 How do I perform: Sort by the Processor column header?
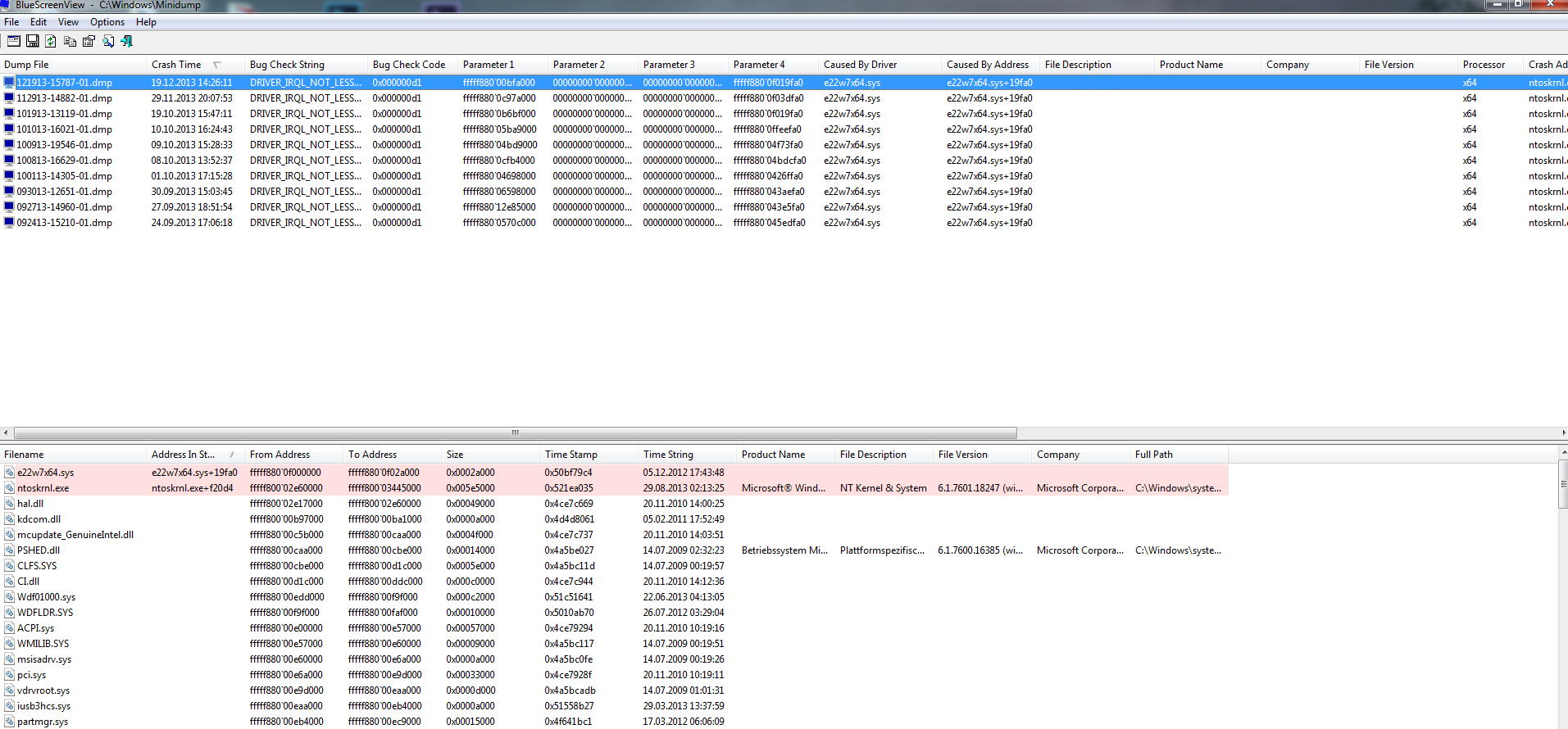[x=1492, y=65]
